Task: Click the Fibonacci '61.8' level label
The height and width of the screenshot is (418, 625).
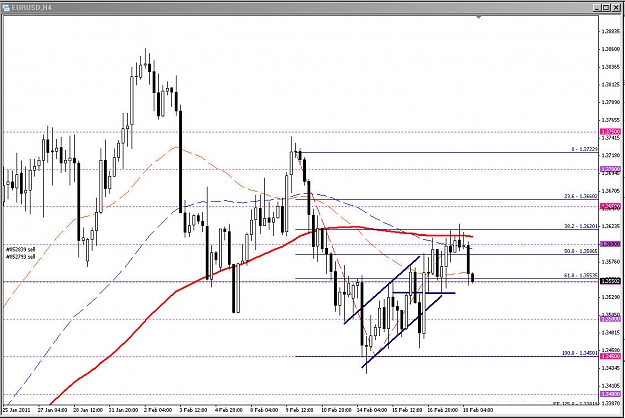Action: [581, 275]
